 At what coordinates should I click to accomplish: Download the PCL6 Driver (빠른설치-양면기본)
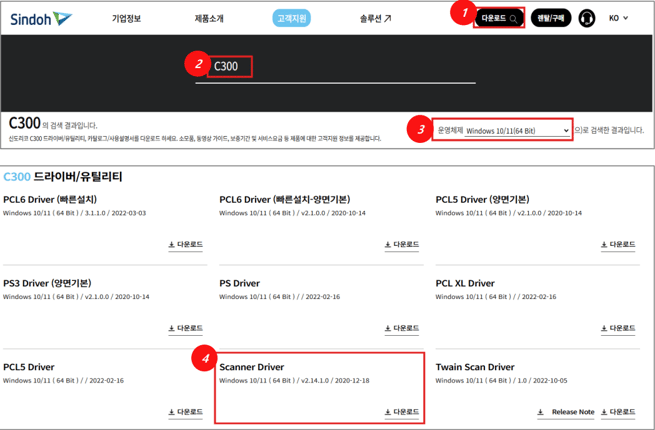click(x=401, y=244)
